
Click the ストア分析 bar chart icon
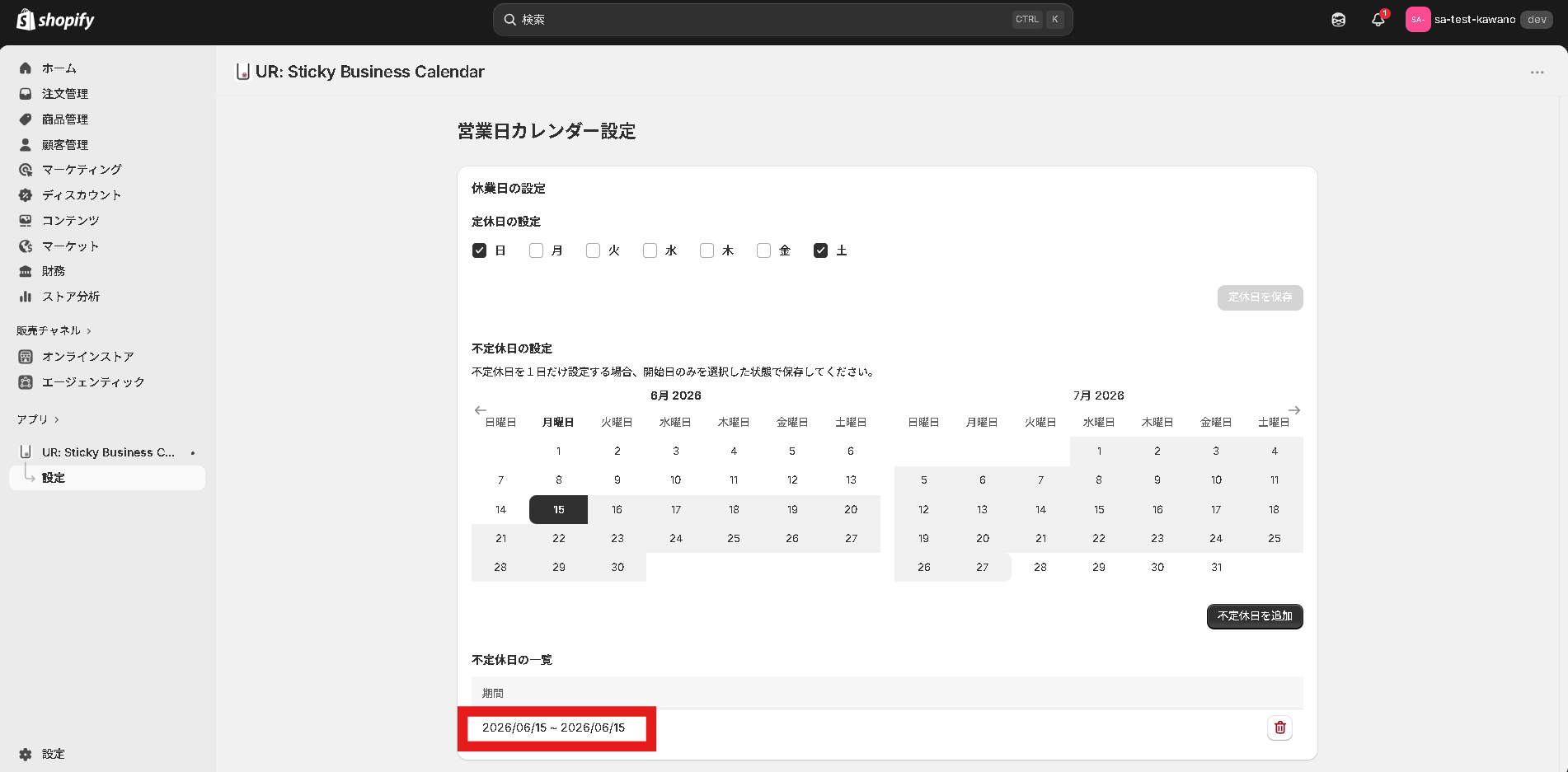[26, 297]
